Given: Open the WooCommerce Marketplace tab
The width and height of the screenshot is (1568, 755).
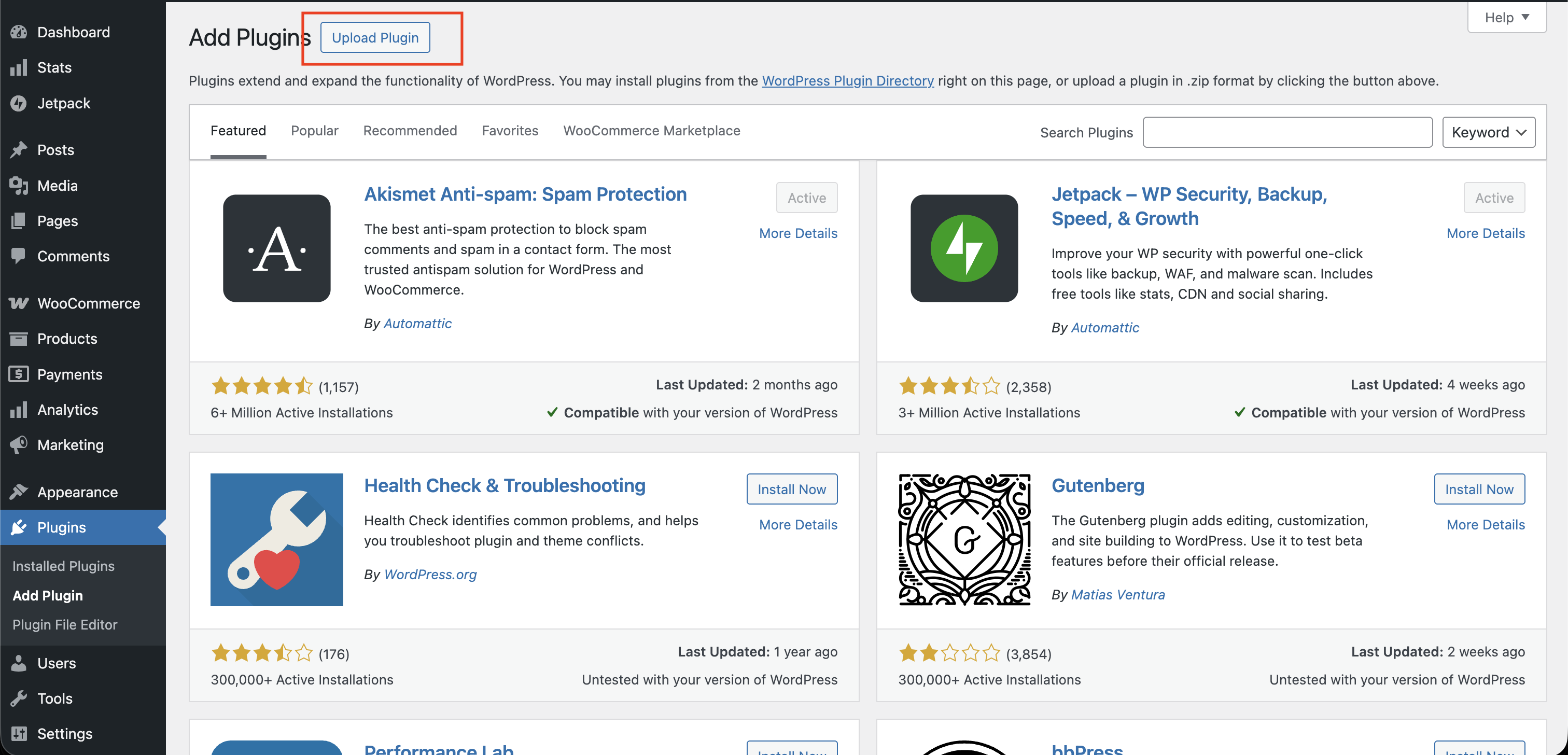Looking at the screenshot, I should click(651, 131).
